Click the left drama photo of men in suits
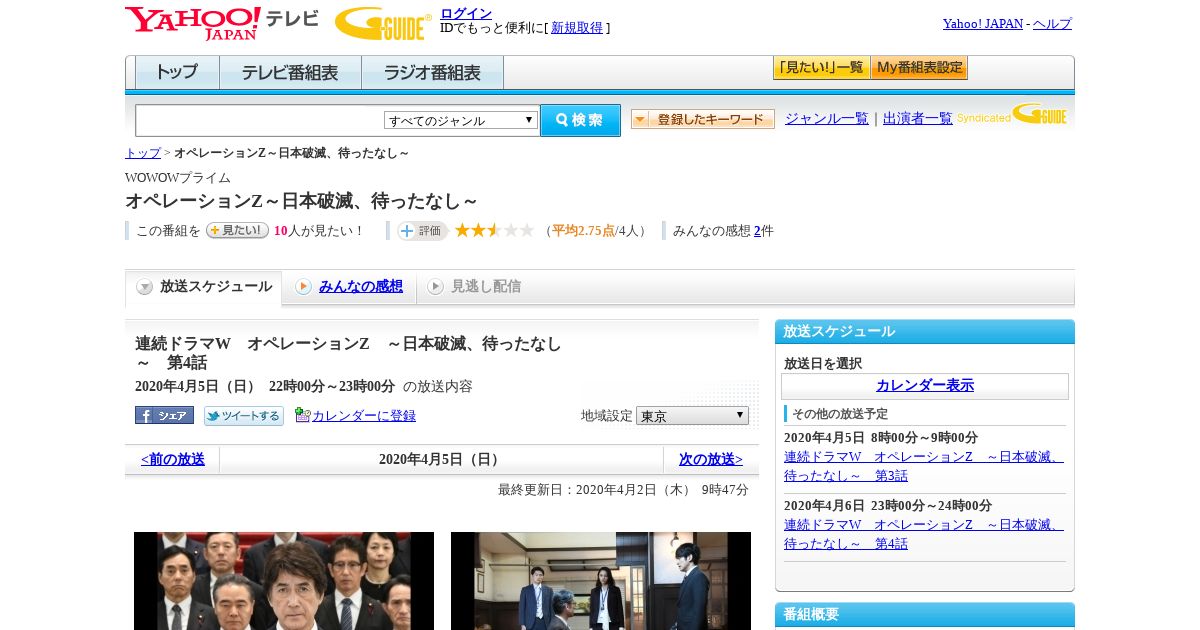The height and width of the screenshot is (630, 1200). 284,581
